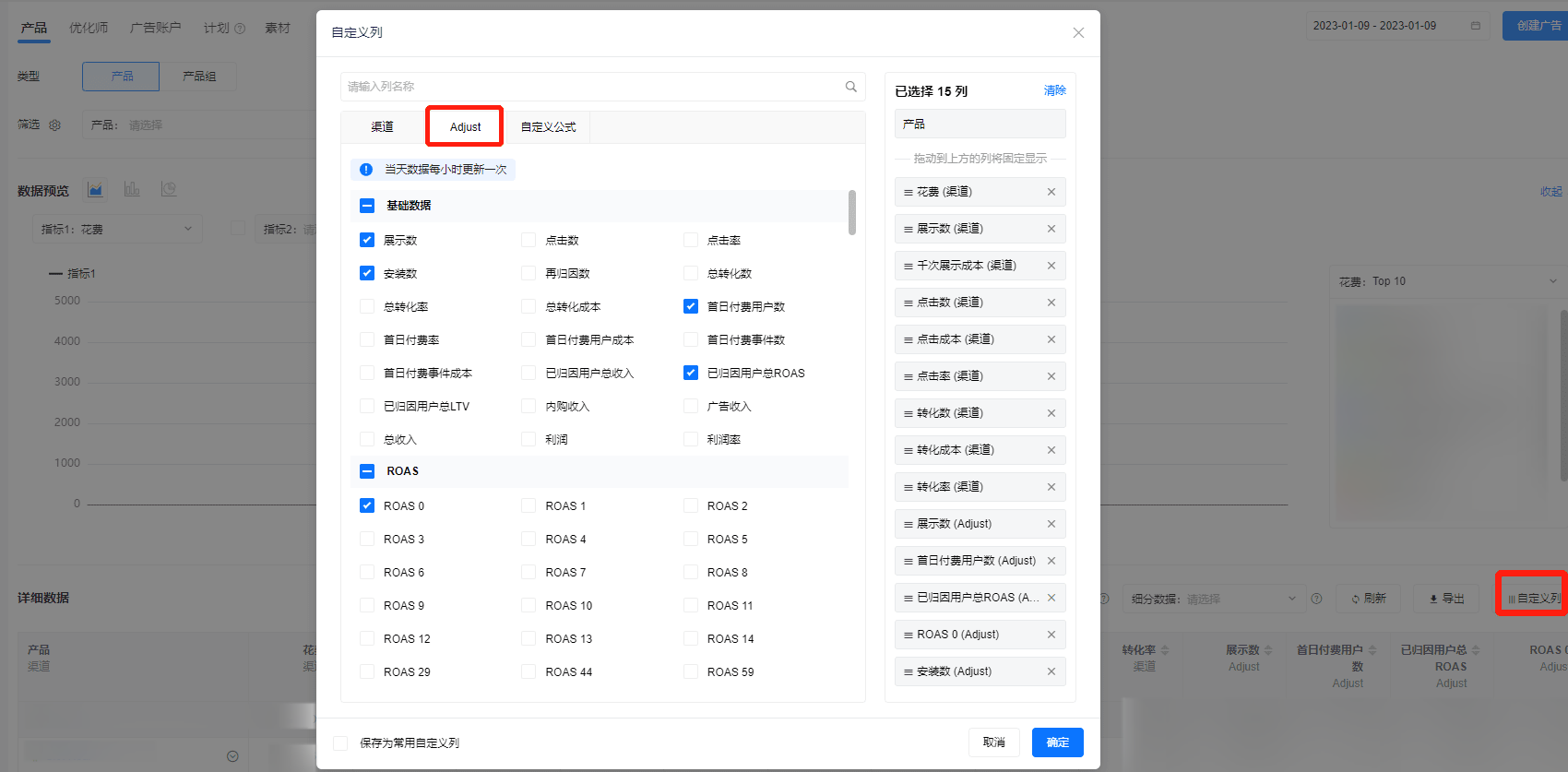Viewport: 1568px width, 772px height.
Task: Click the date range 2023-01-09 field
Action: click(1397, 26)
